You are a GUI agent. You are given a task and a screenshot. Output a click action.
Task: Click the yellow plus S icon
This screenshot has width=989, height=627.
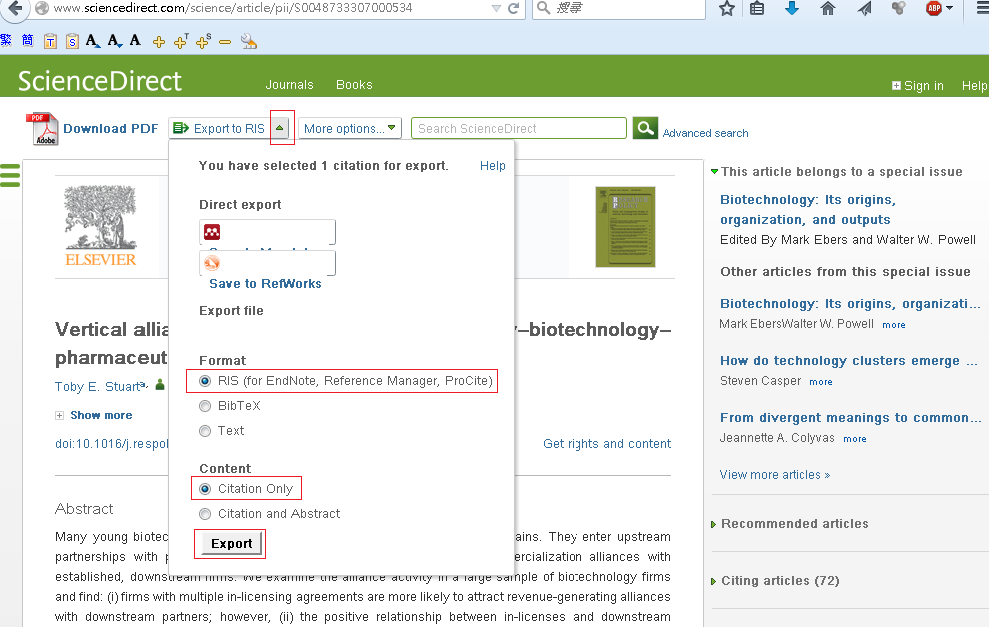click(x=203, y=42)
